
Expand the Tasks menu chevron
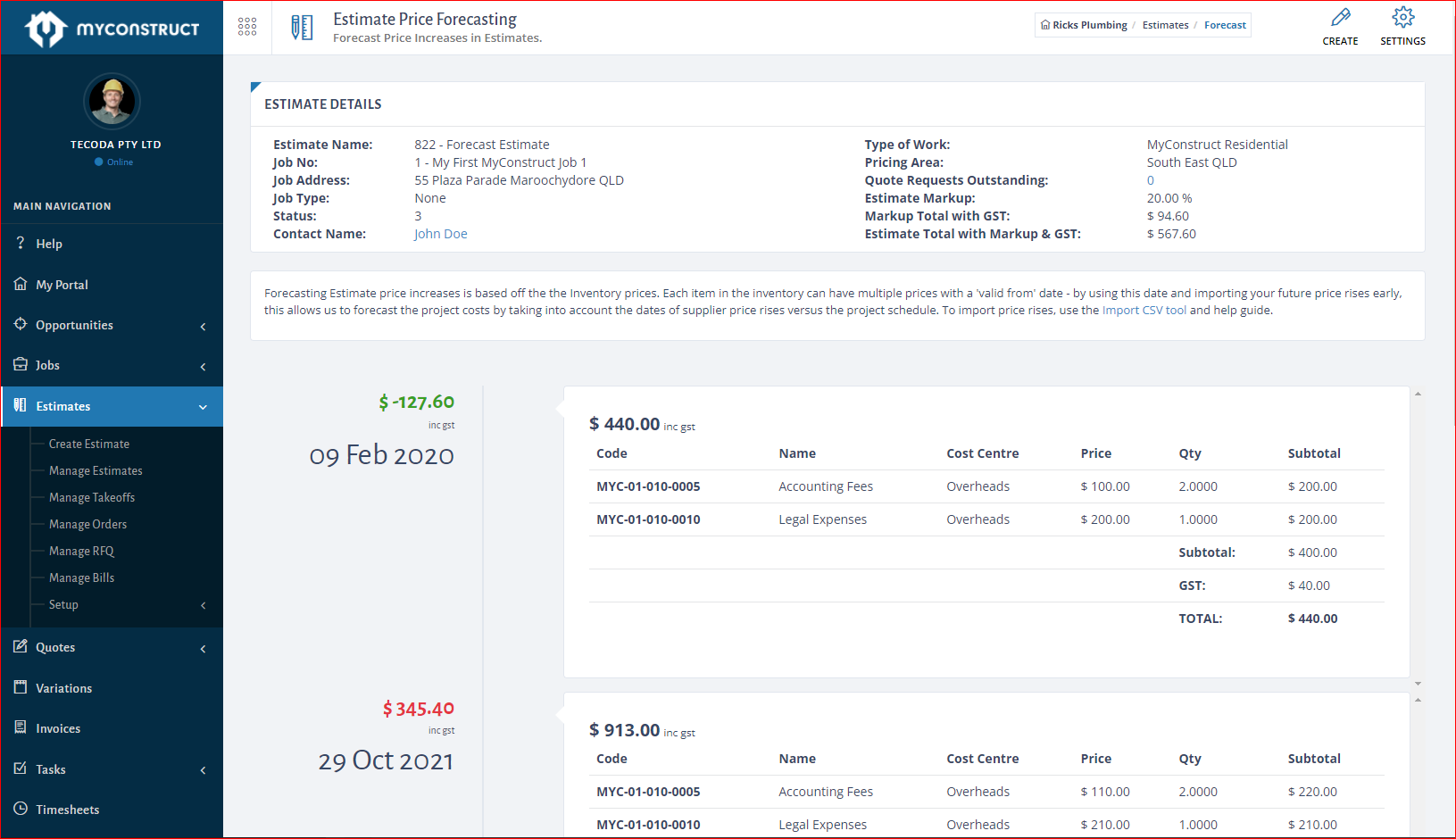click(203, 769)
